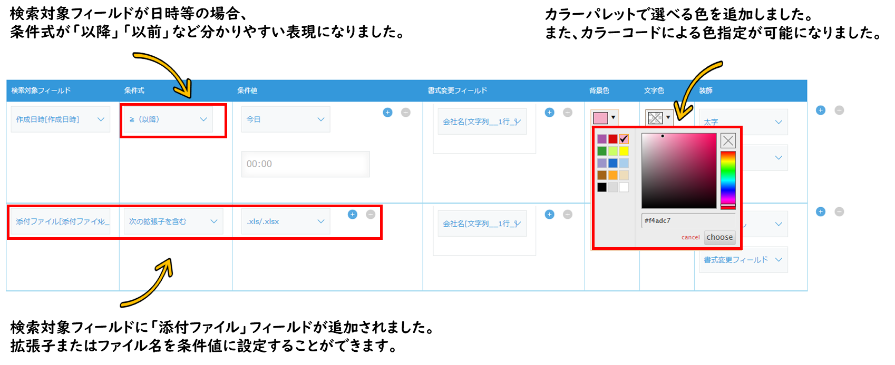The image size is (895, 365).
Task: Add a condition value after 今日 dropdown
Action: (x=387, y=112)
